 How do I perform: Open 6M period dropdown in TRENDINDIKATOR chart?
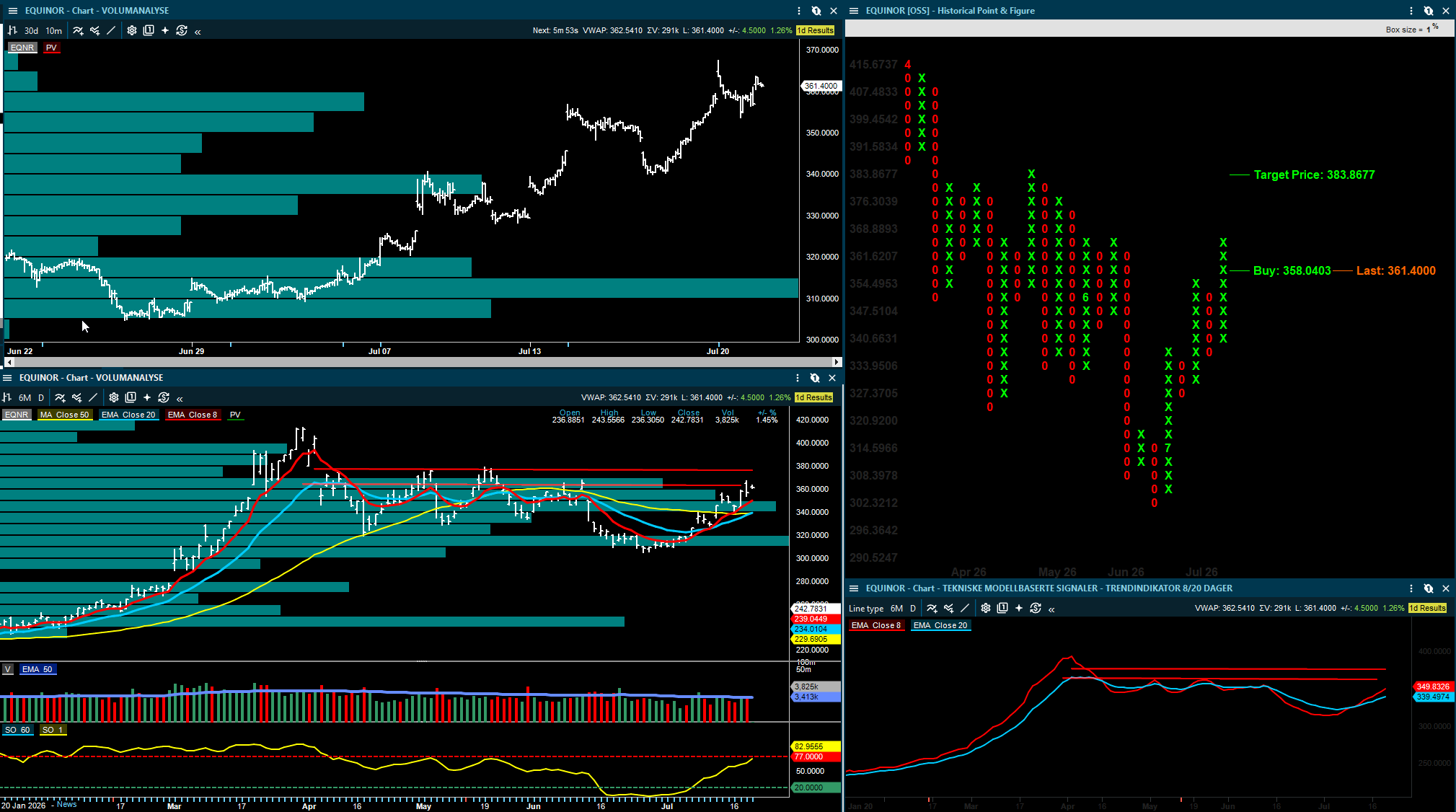[896, 608]
